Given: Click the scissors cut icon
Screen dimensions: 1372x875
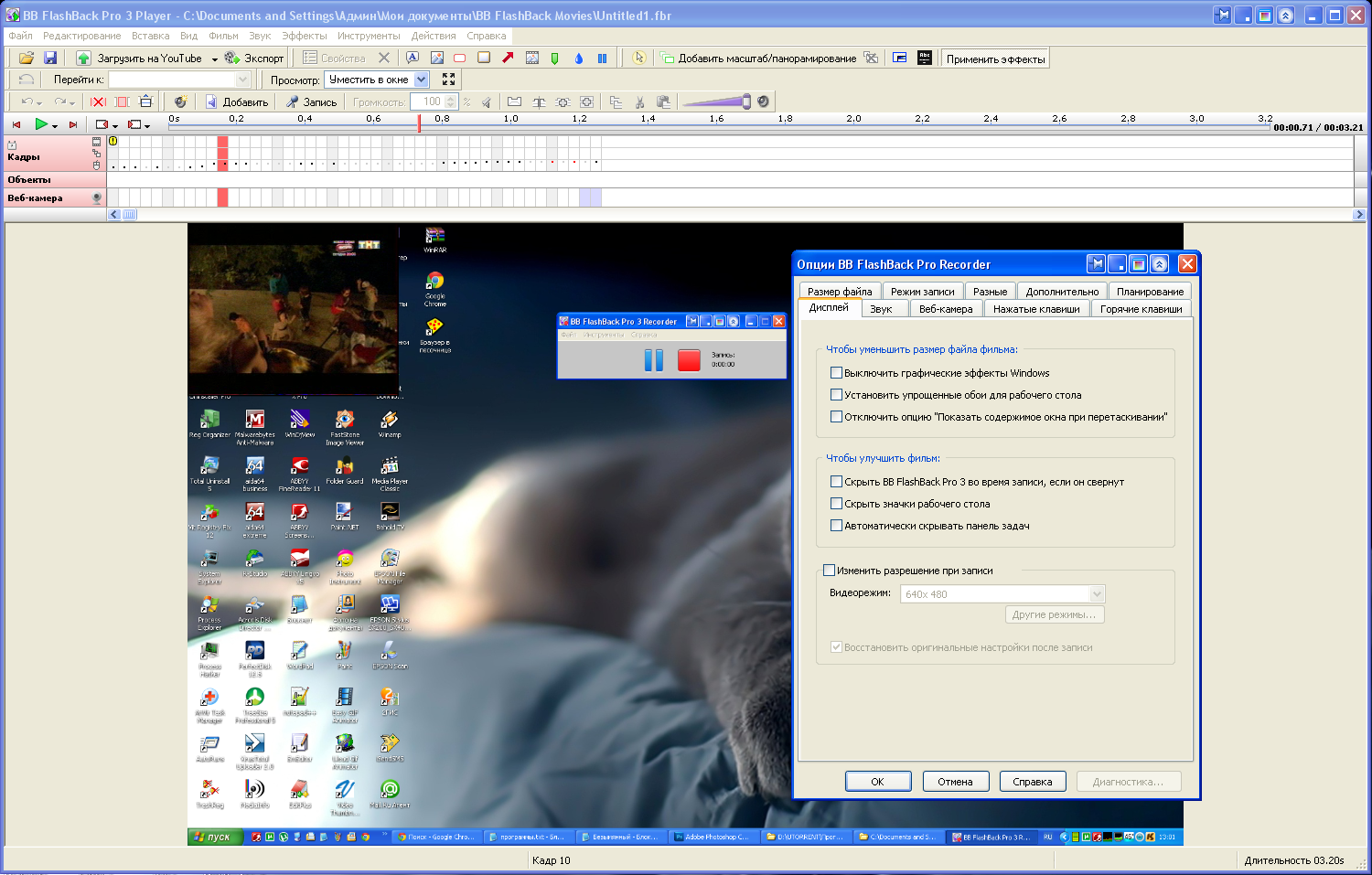Looking at the screenshot, I should point(639,101).
